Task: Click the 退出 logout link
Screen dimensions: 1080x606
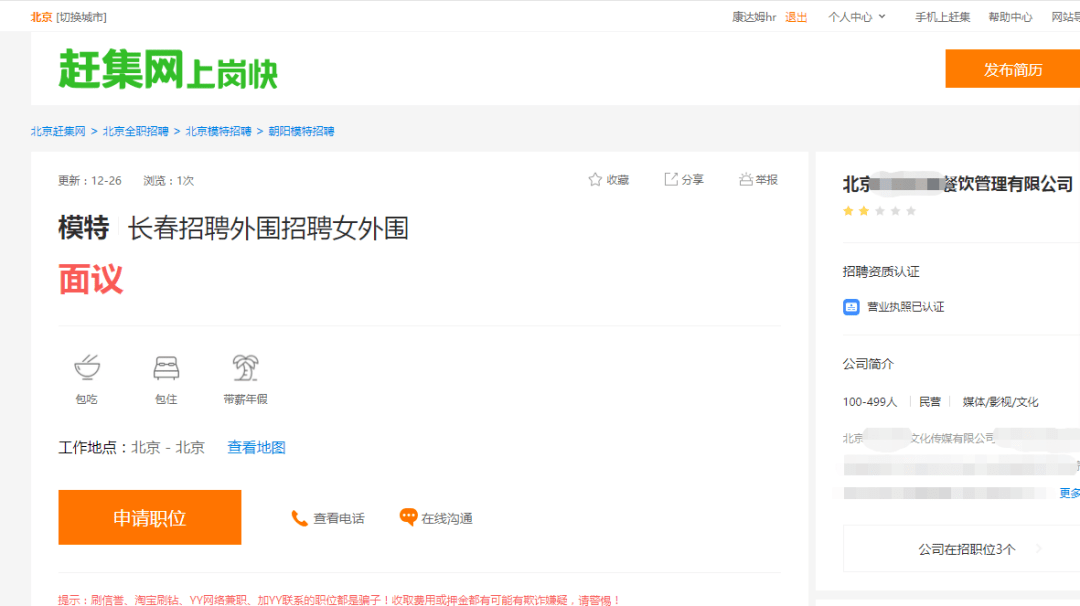Action: point(796,17)
